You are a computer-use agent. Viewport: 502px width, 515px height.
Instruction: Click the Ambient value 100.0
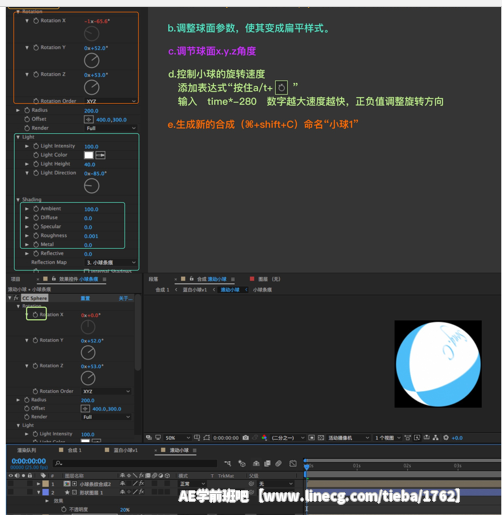(91, 209)
